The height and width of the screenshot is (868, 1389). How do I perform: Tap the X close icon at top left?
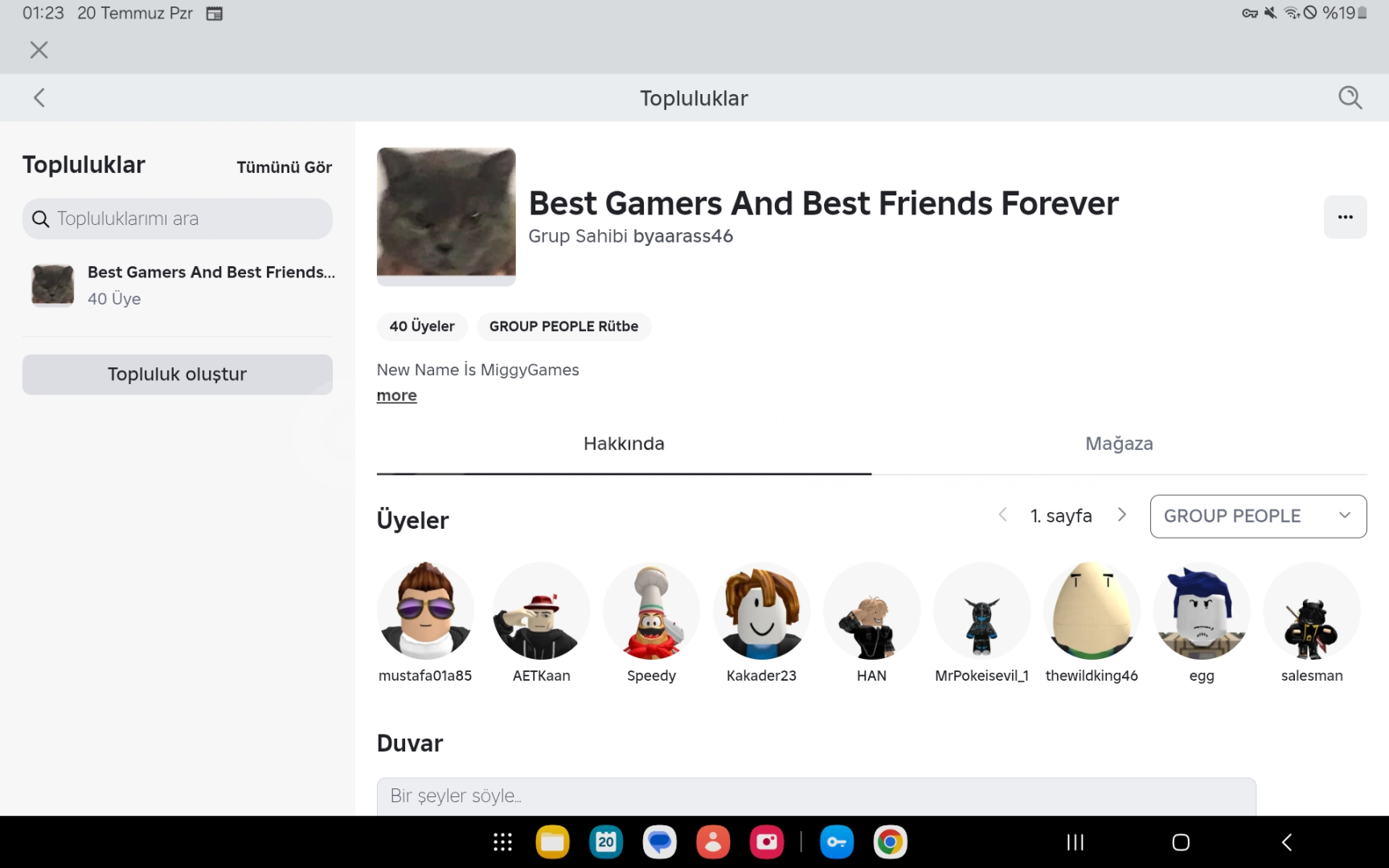(x=39, y=50)
